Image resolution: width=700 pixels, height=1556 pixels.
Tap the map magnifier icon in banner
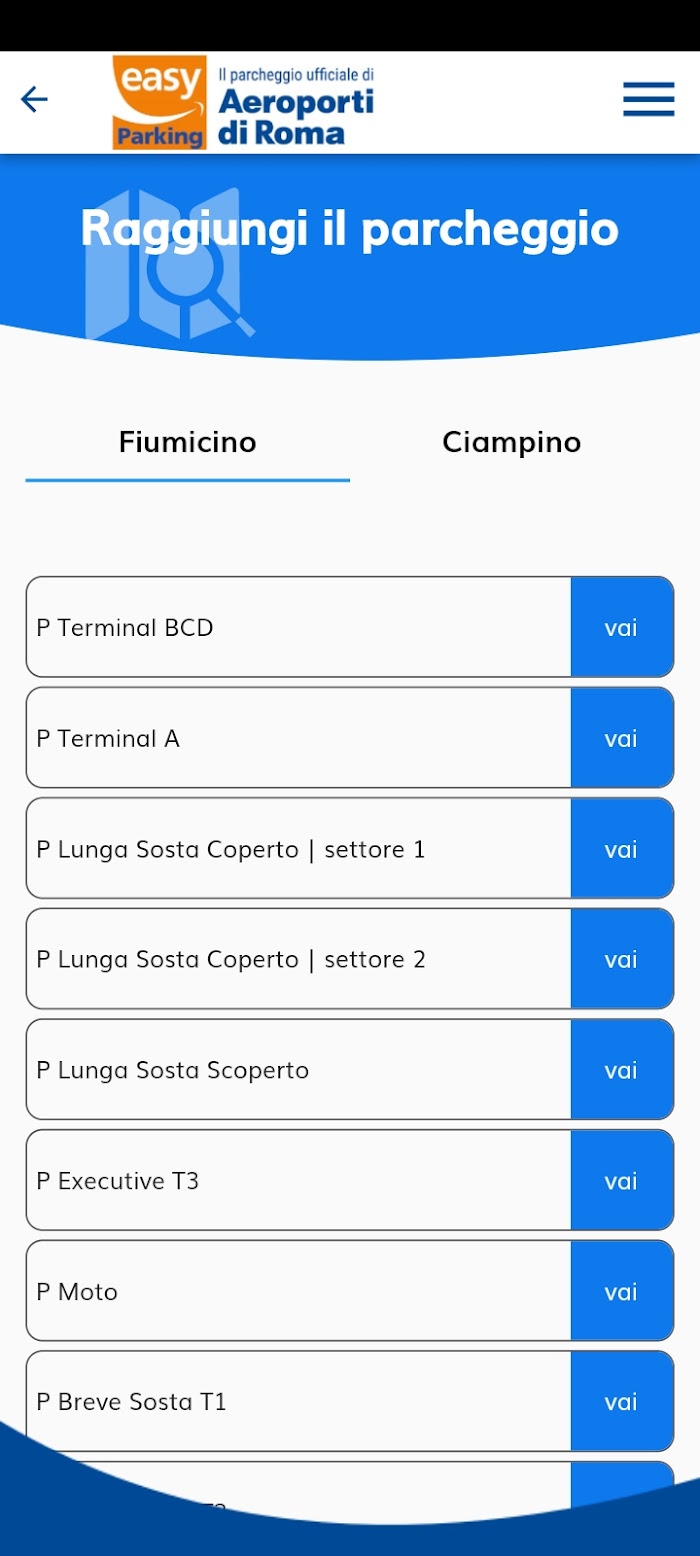coord(170,263)
